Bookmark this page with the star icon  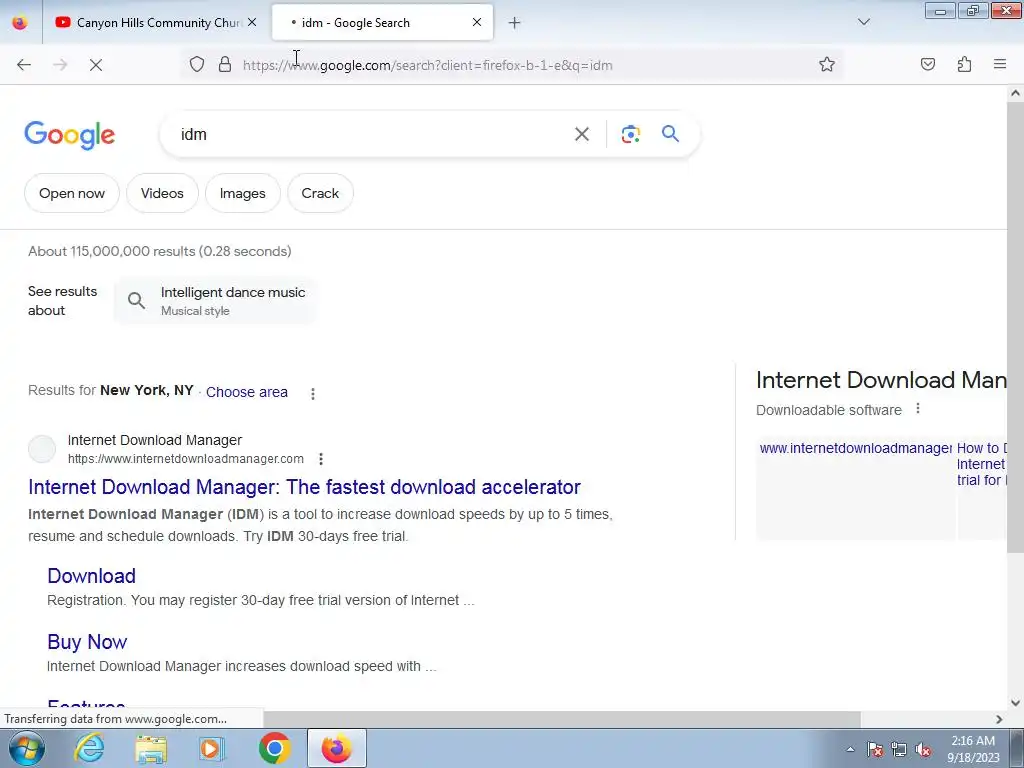pos(827,64)
